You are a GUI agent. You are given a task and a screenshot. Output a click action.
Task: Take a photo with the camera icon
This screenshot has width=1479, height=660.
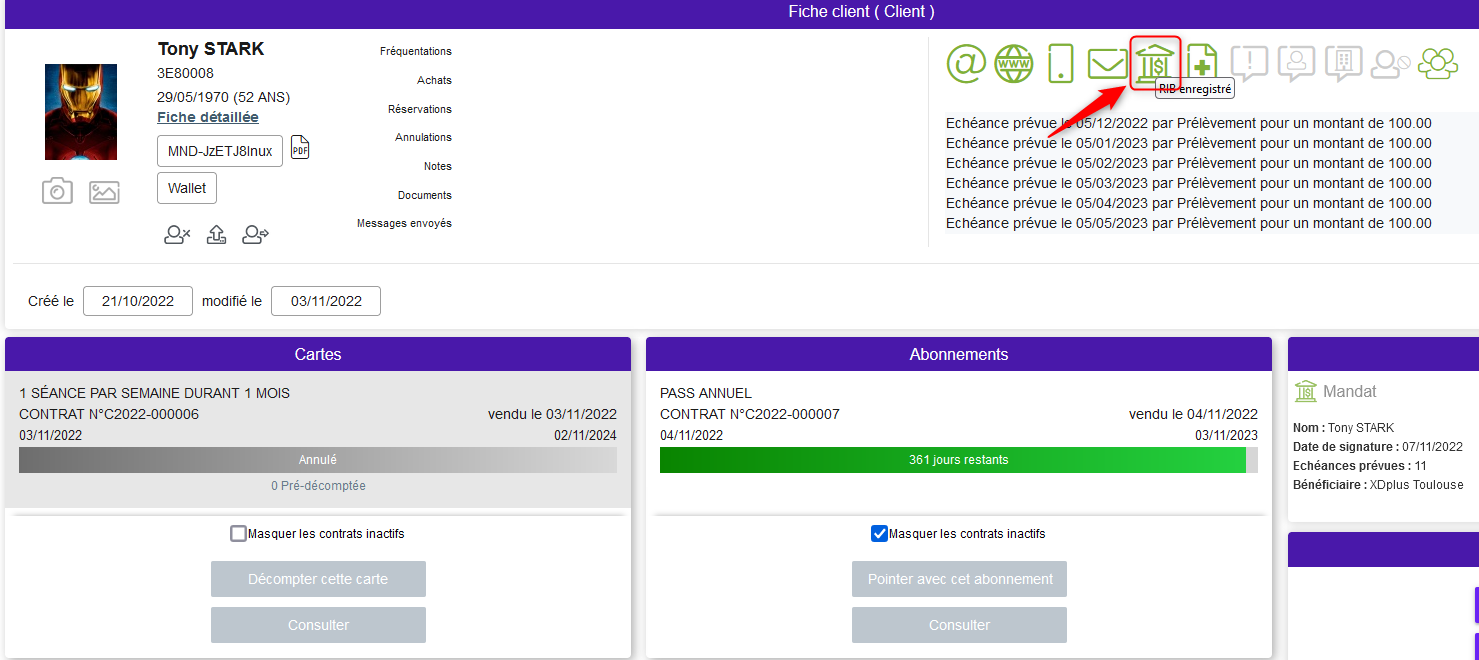(57, 191)
